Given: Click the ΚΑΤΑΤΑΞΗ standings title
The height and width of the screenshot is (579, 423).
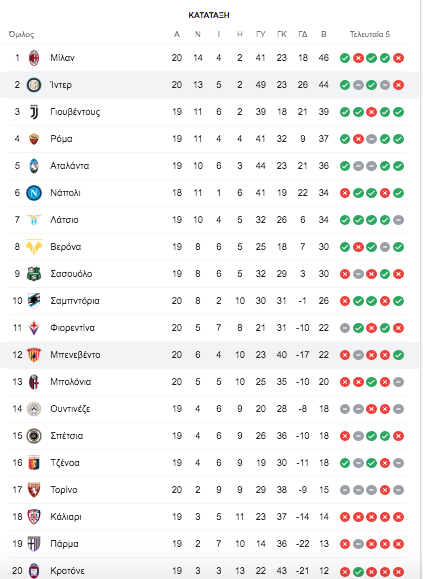Looking at the screenshot, I should (x=209, y=15).
